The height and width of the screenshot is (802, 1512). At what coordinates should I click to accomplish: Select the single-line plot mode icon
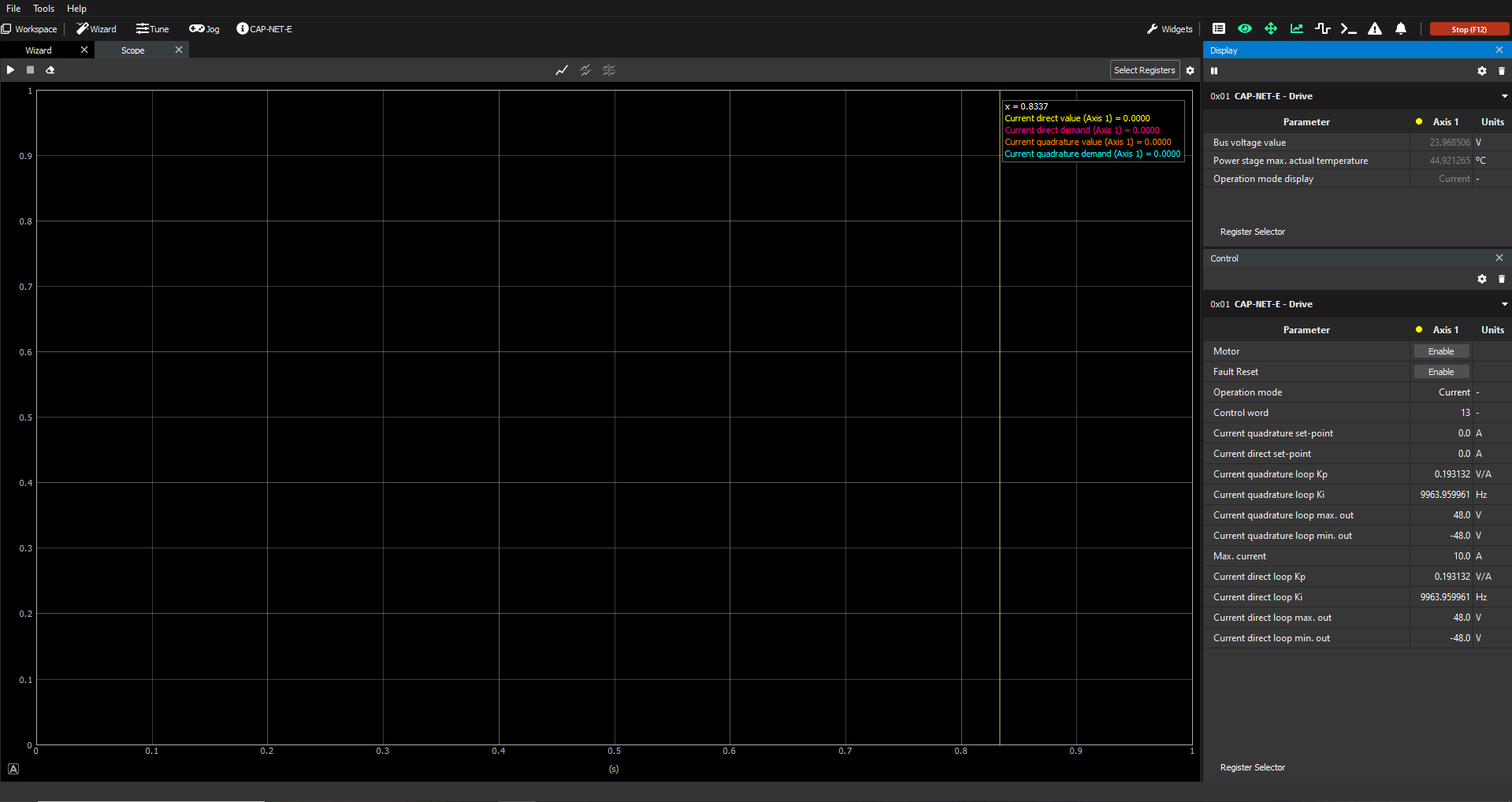pyautogui.click(x=561, y=71)
